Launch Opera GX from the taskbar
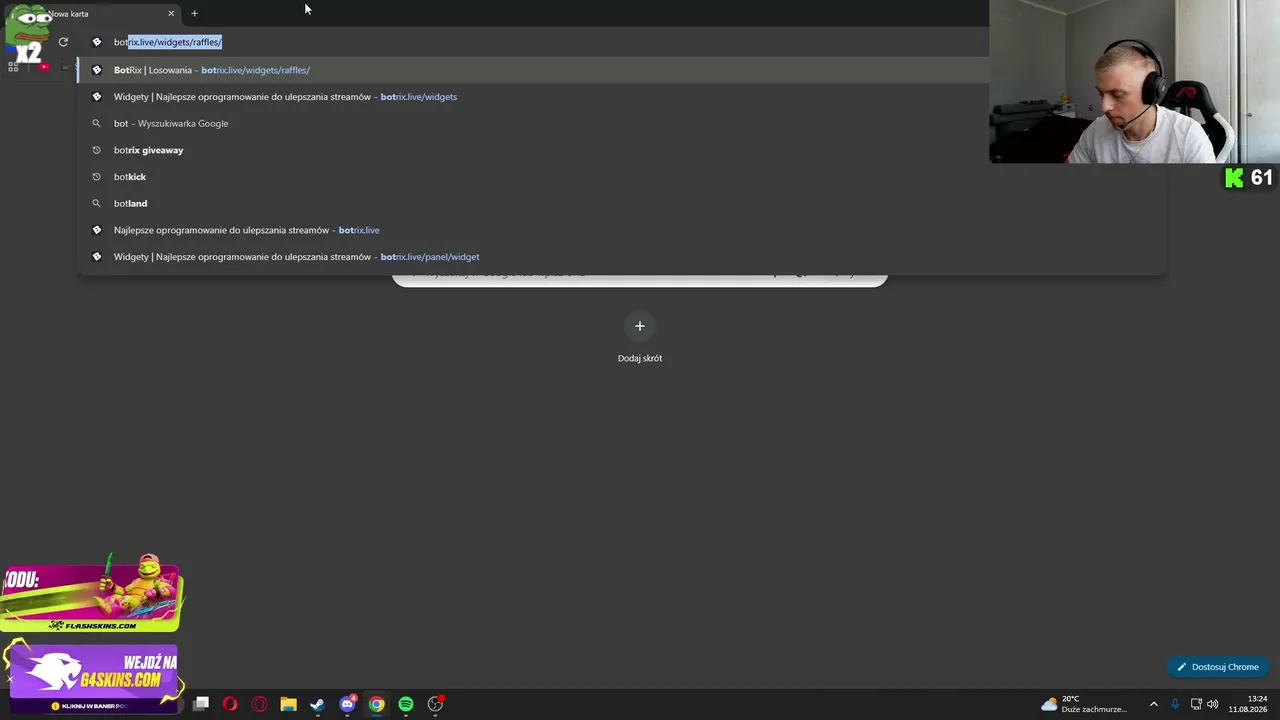1280x720 pixels. point(259,704)
